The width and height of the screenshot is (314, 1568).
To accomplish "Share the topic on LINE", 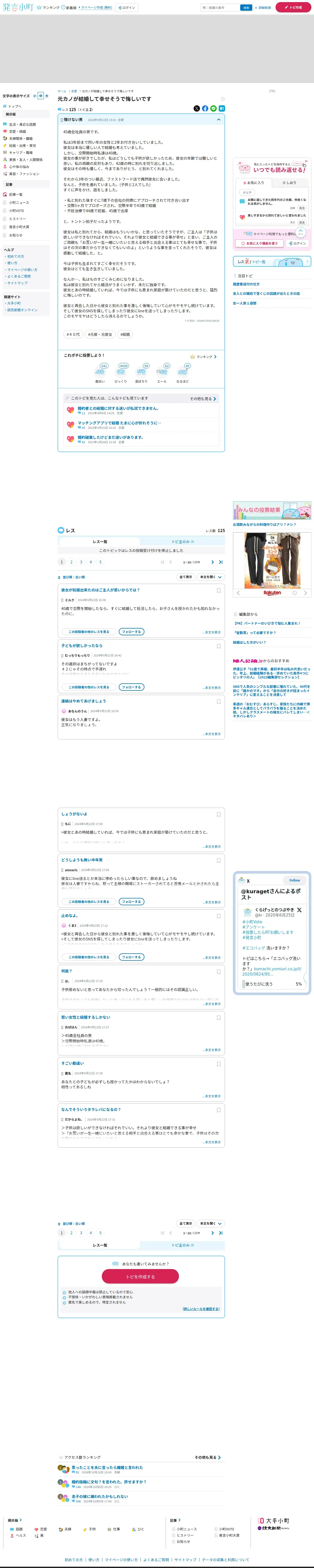I will pos(214,108).
